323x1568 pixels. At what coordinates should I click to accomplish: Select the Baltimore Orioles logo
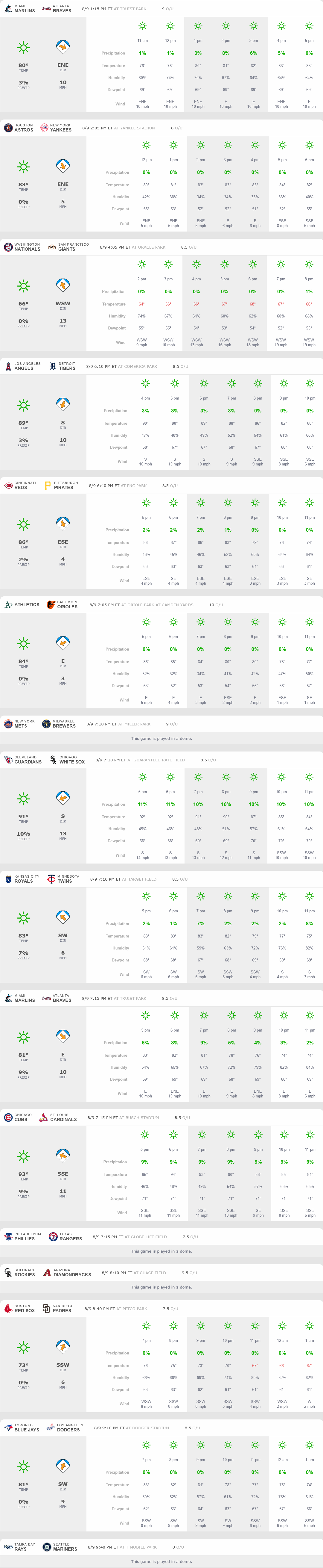click(x=51, y=604)
